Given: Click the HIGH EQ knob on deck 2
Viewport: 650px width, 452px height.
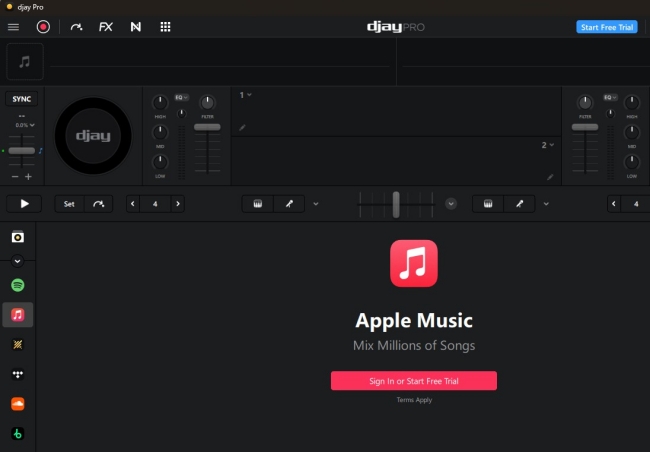Looking at the screenshot, I should click(632, 102).
